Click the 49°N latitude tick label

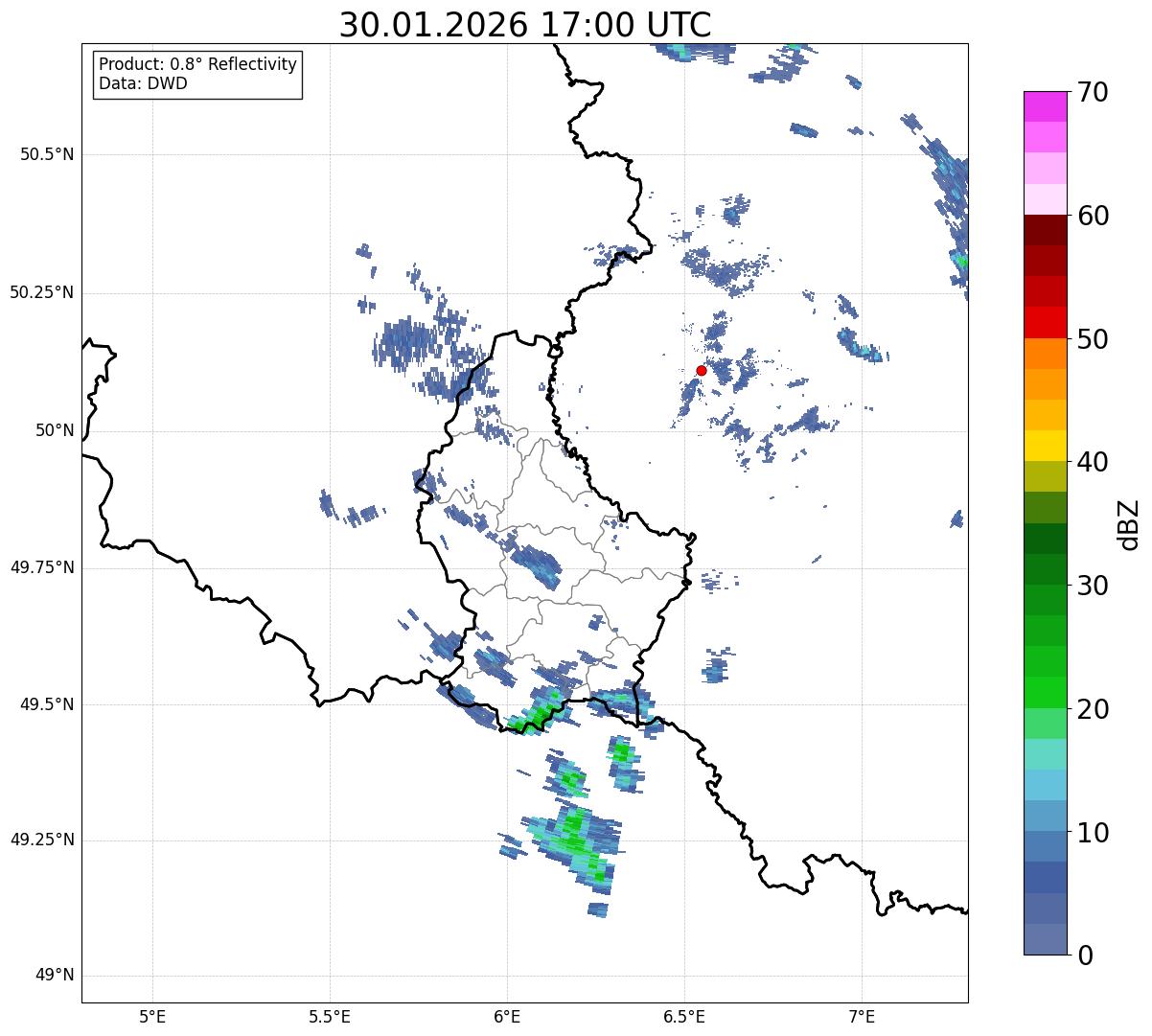55,976
